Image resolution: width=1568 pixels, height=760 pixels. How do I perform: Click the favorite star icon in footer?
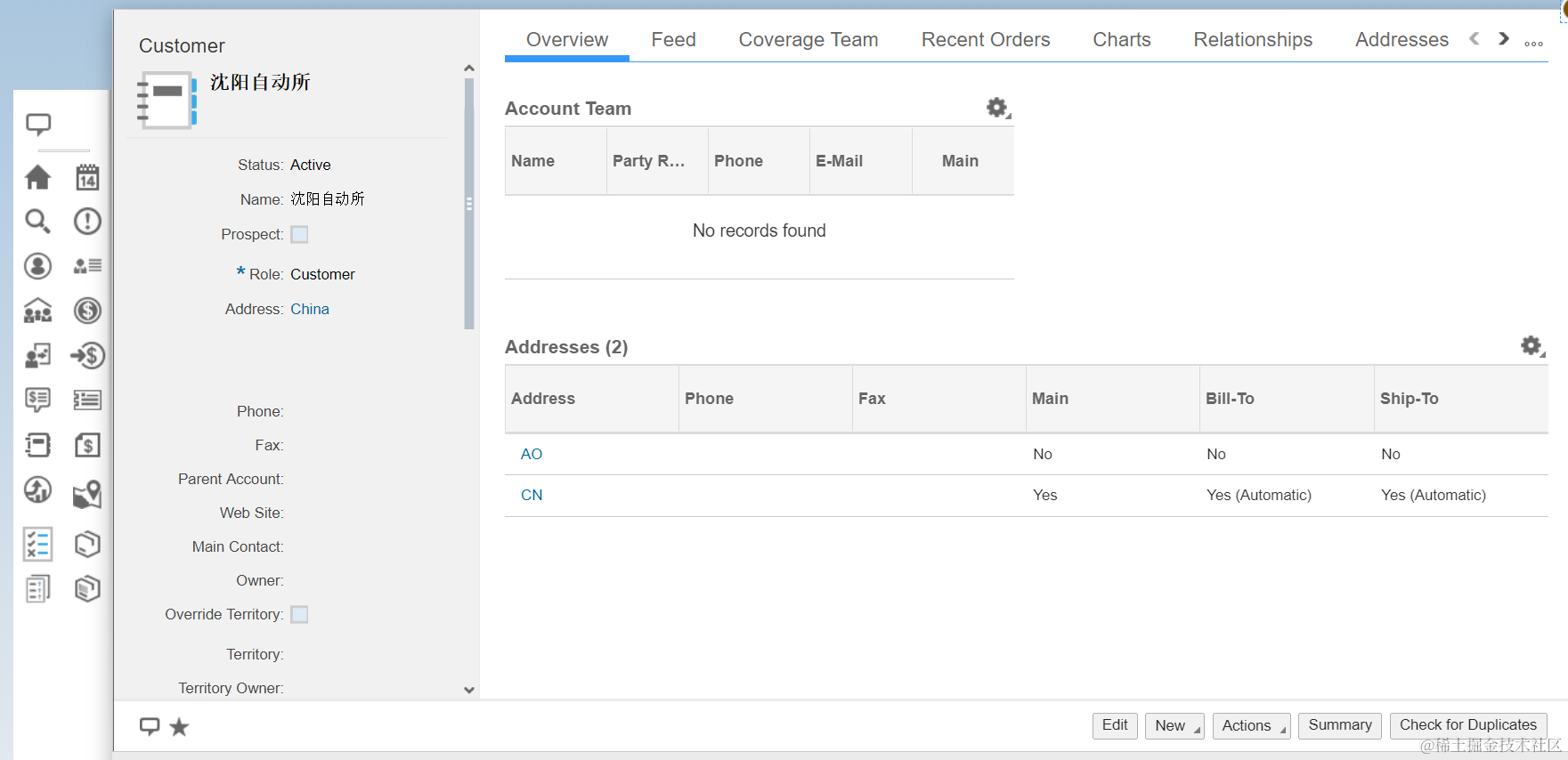pyautogui.click(x=179, y=727)
